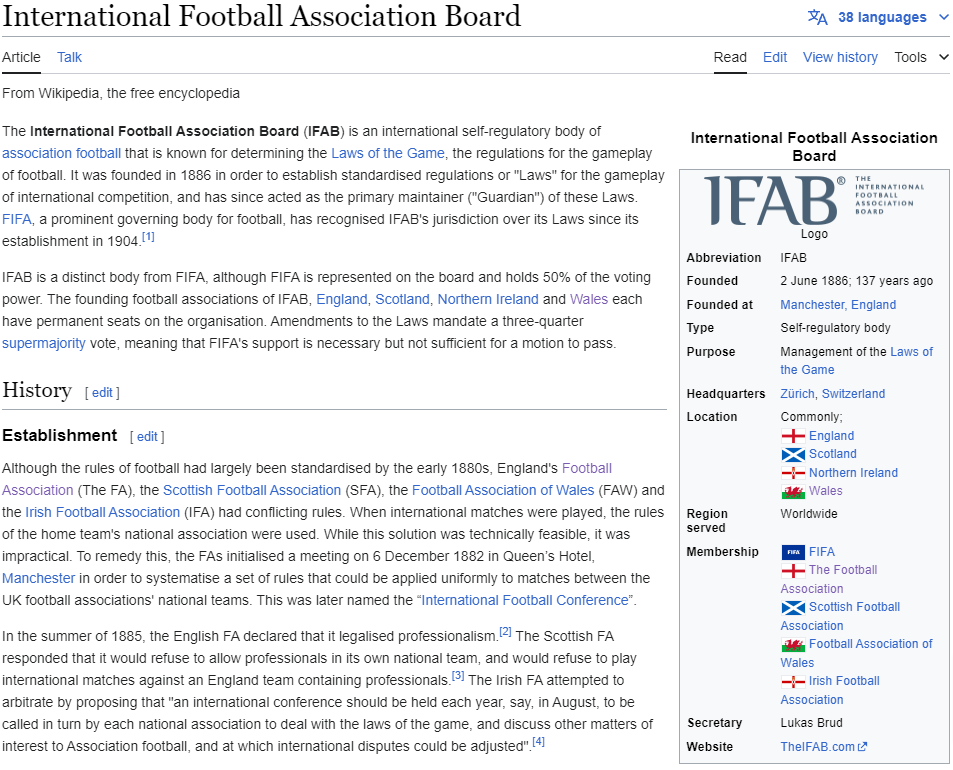Select the founded date 2 June 1886

tap(815, 281)
